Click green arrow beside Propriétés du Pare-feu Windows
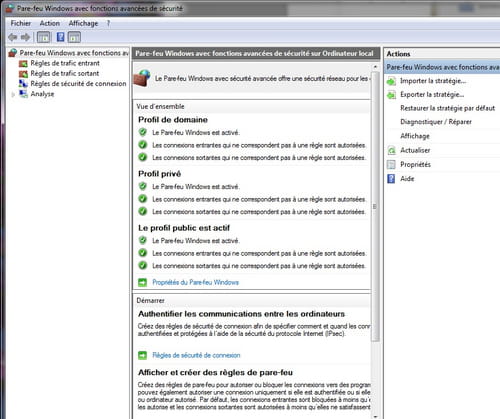The image size is (500, 419). [x=142, y=283]
